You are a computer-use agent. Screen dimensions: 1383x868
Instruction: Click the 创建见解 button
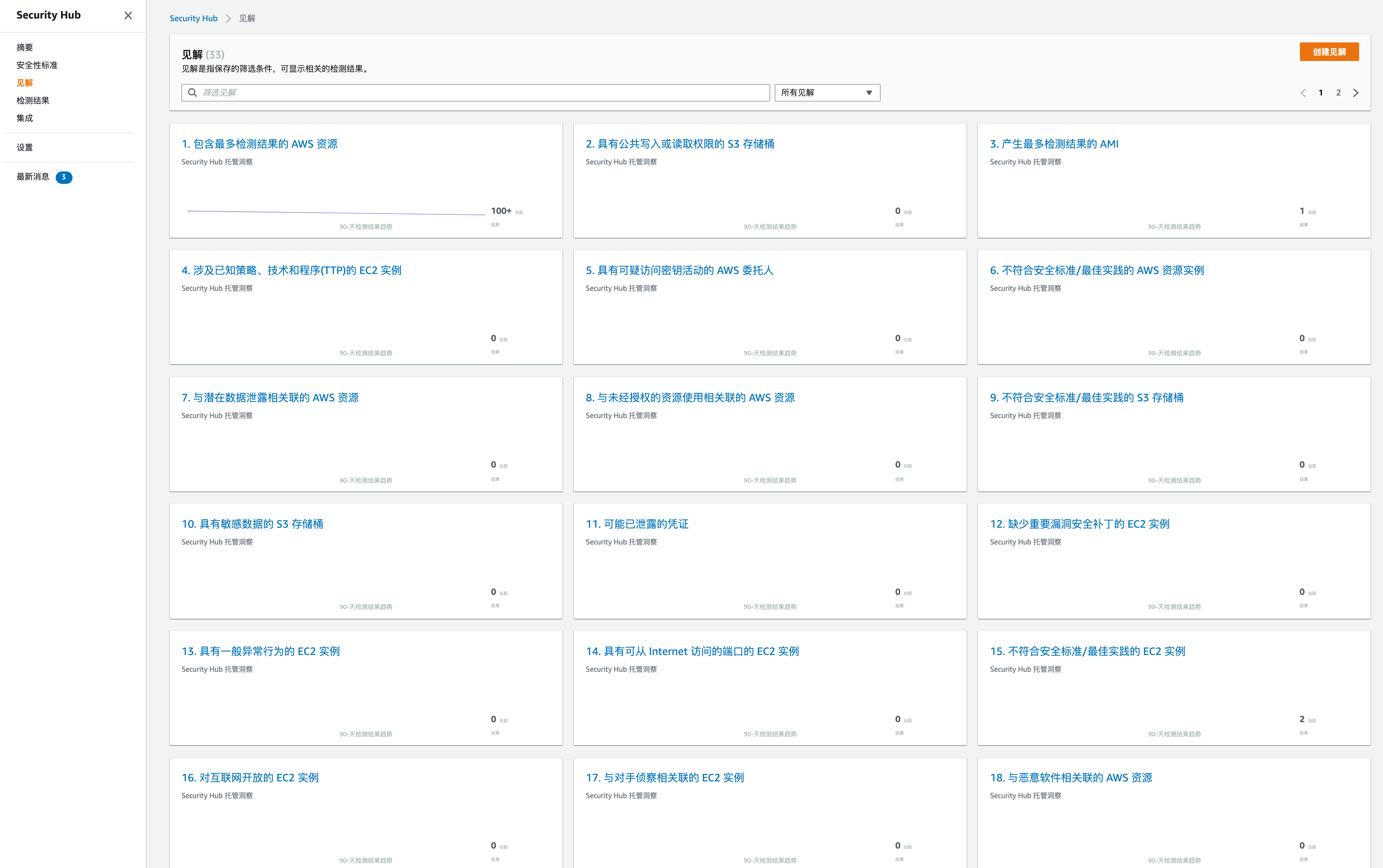[x=1329, y=52]
